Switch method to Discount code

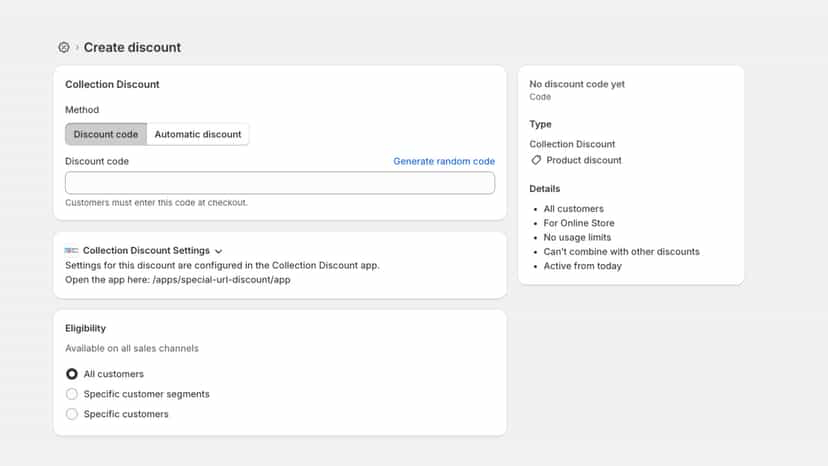coord(106,134)
